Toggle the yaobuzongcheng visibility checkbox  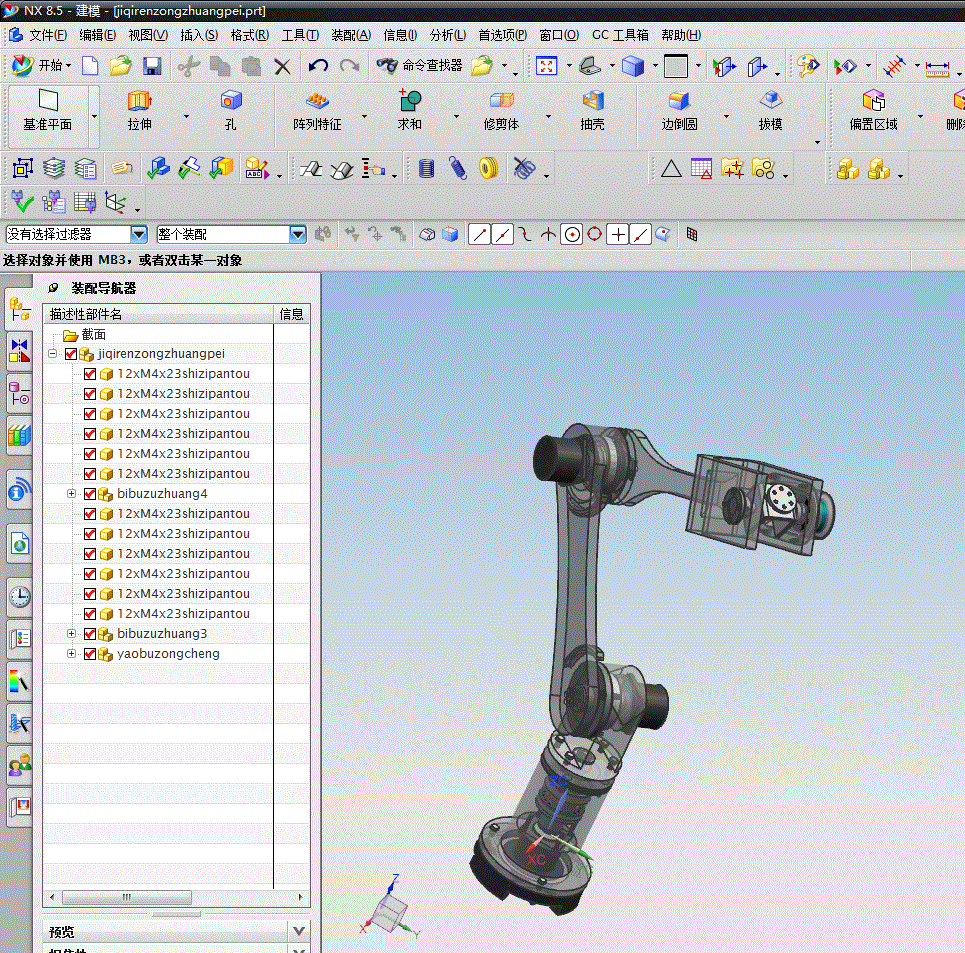(90, 654)
